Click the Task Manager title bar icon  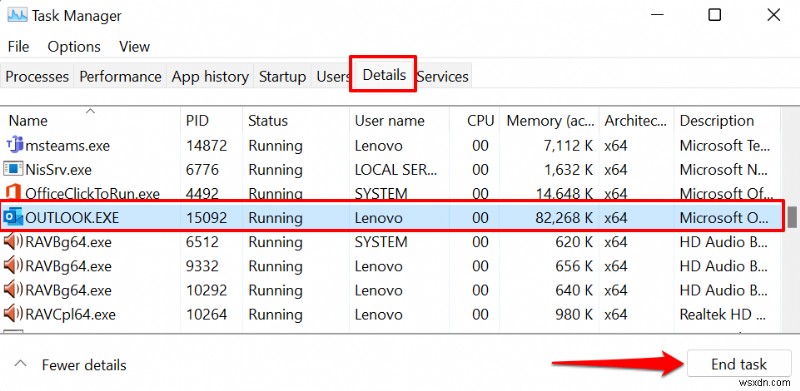click(x=17, y=15)
